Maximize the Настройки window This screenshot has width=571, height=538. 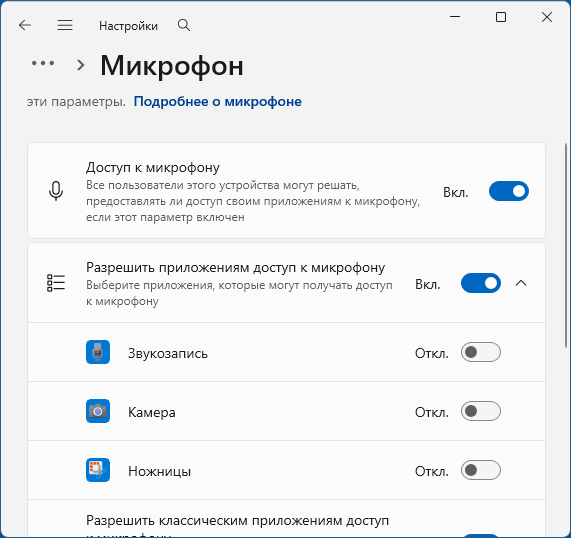[501, 17]
